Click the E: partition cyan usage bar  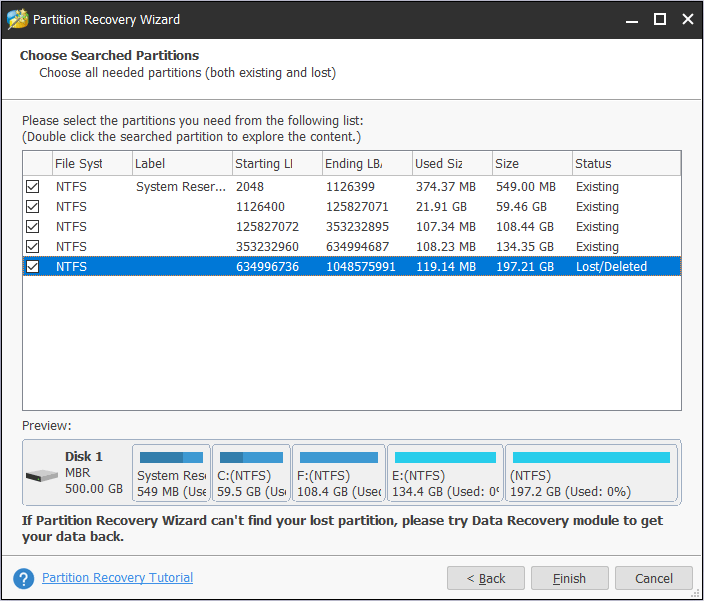click(x=445, y=457)
